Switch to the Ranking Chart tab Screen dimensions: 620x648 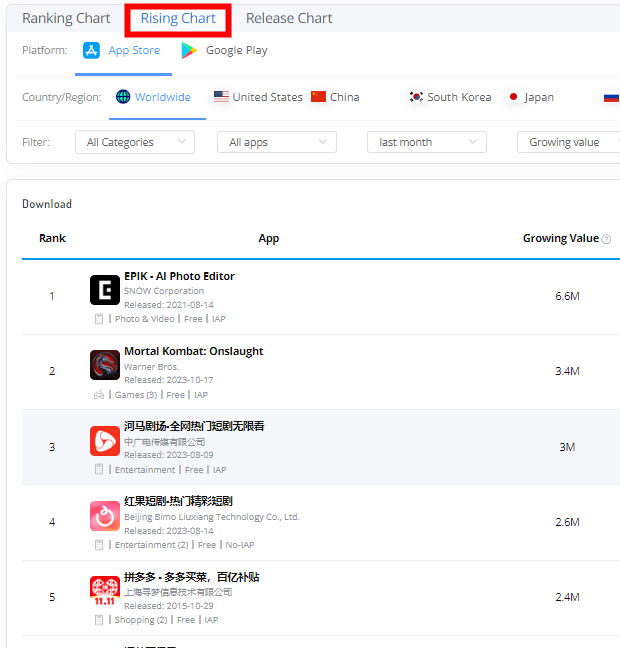coord(66,18)
